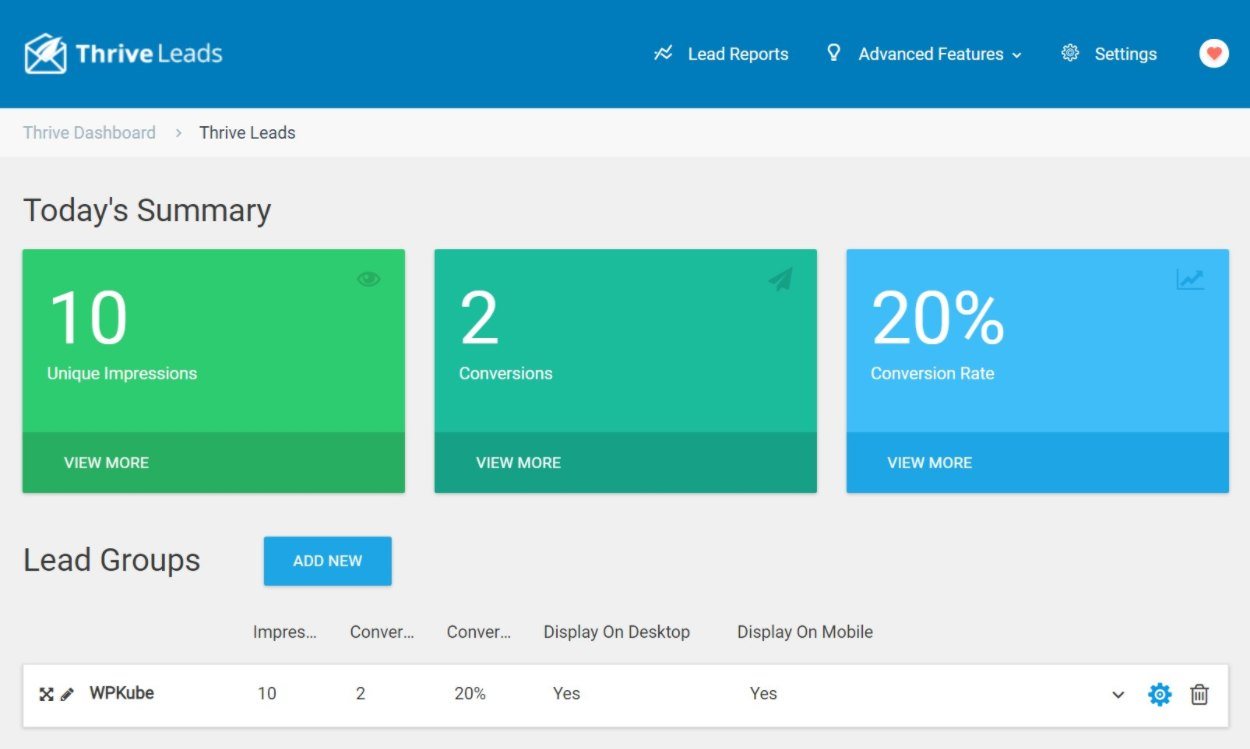Click the 10 Unique Impressions number
This screenshot has width=1250, height=749.
[x=88, y=319]
